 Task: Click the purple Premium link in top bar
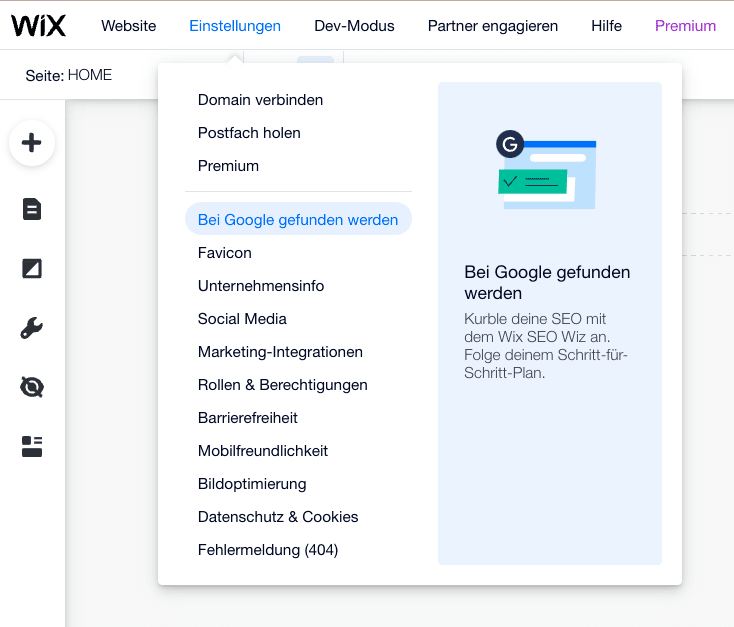pos(685,26)
